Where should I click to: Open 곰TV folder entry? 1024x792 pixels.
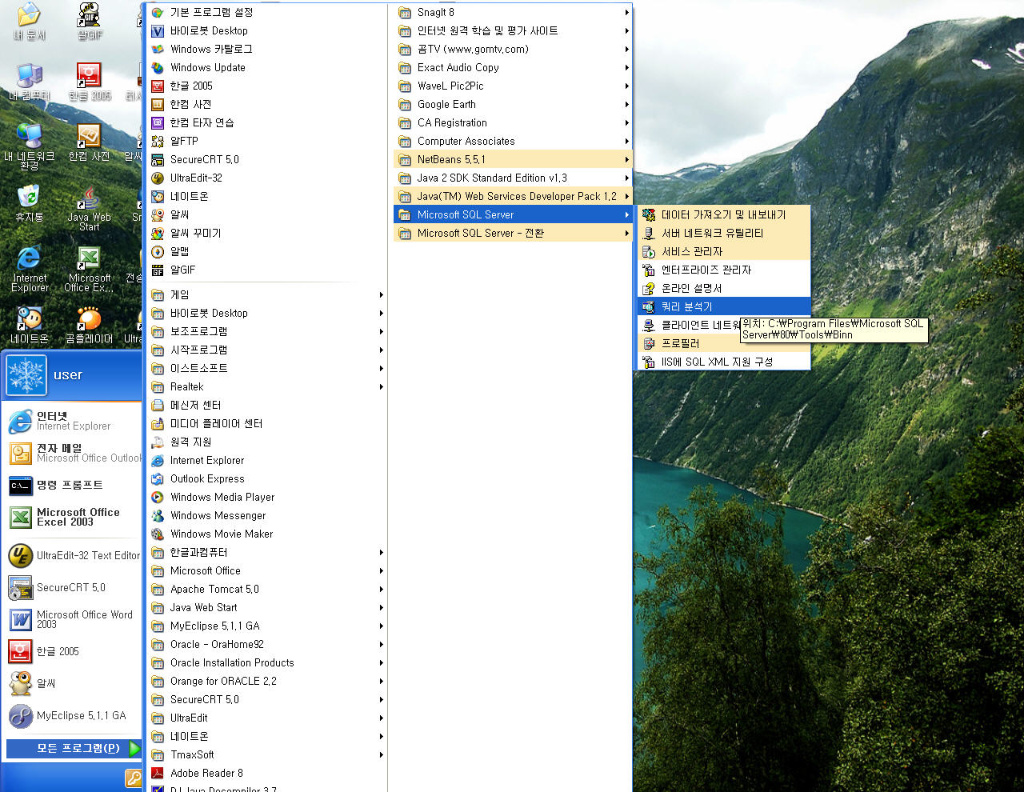pos(513,49)
